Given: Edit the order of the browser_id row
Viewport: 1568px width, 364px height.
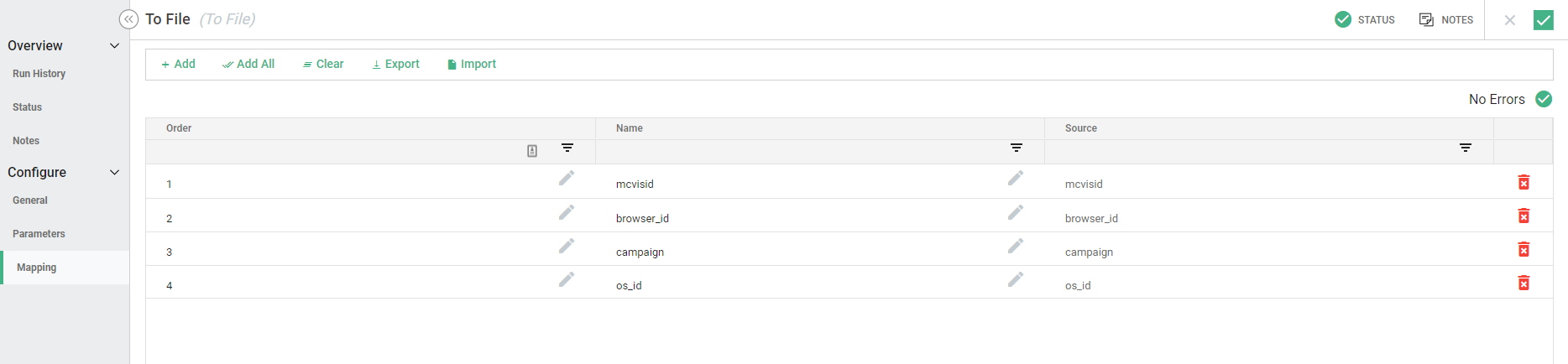Looking at the screenshot, I should coord(567,212).
